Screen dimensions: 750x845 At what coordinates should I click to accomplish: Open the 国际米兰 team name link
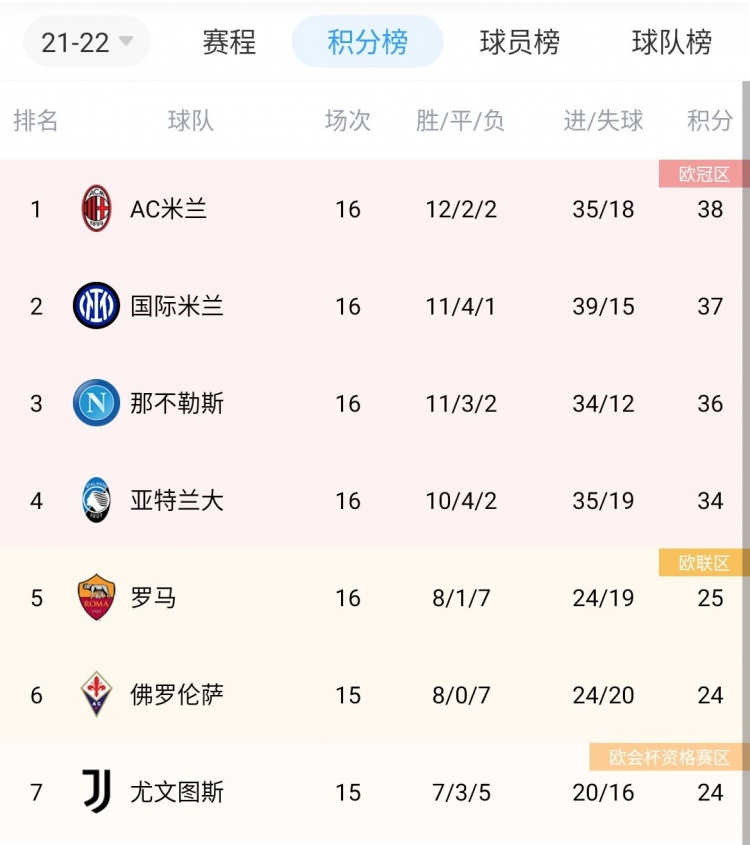(x=177, y=306)
